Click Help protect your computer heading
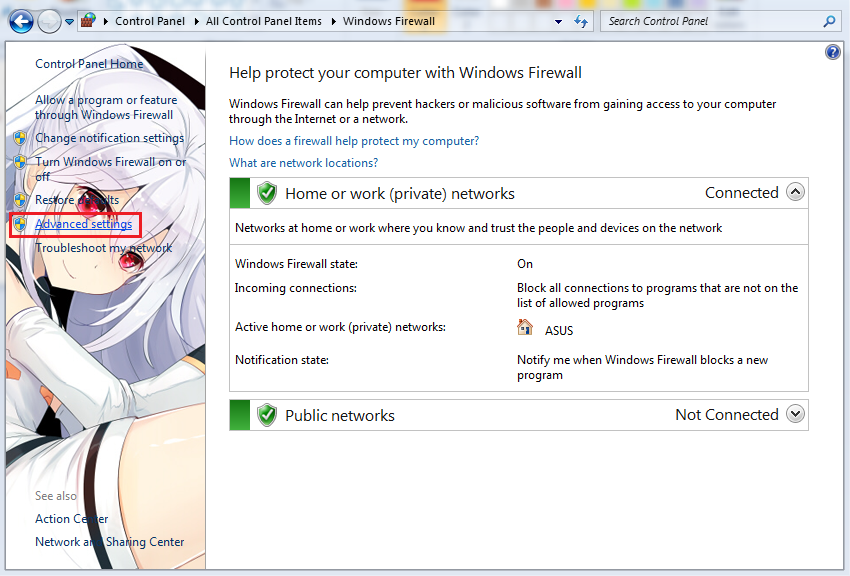Screen dimensions: 850x576 point(405,73)
